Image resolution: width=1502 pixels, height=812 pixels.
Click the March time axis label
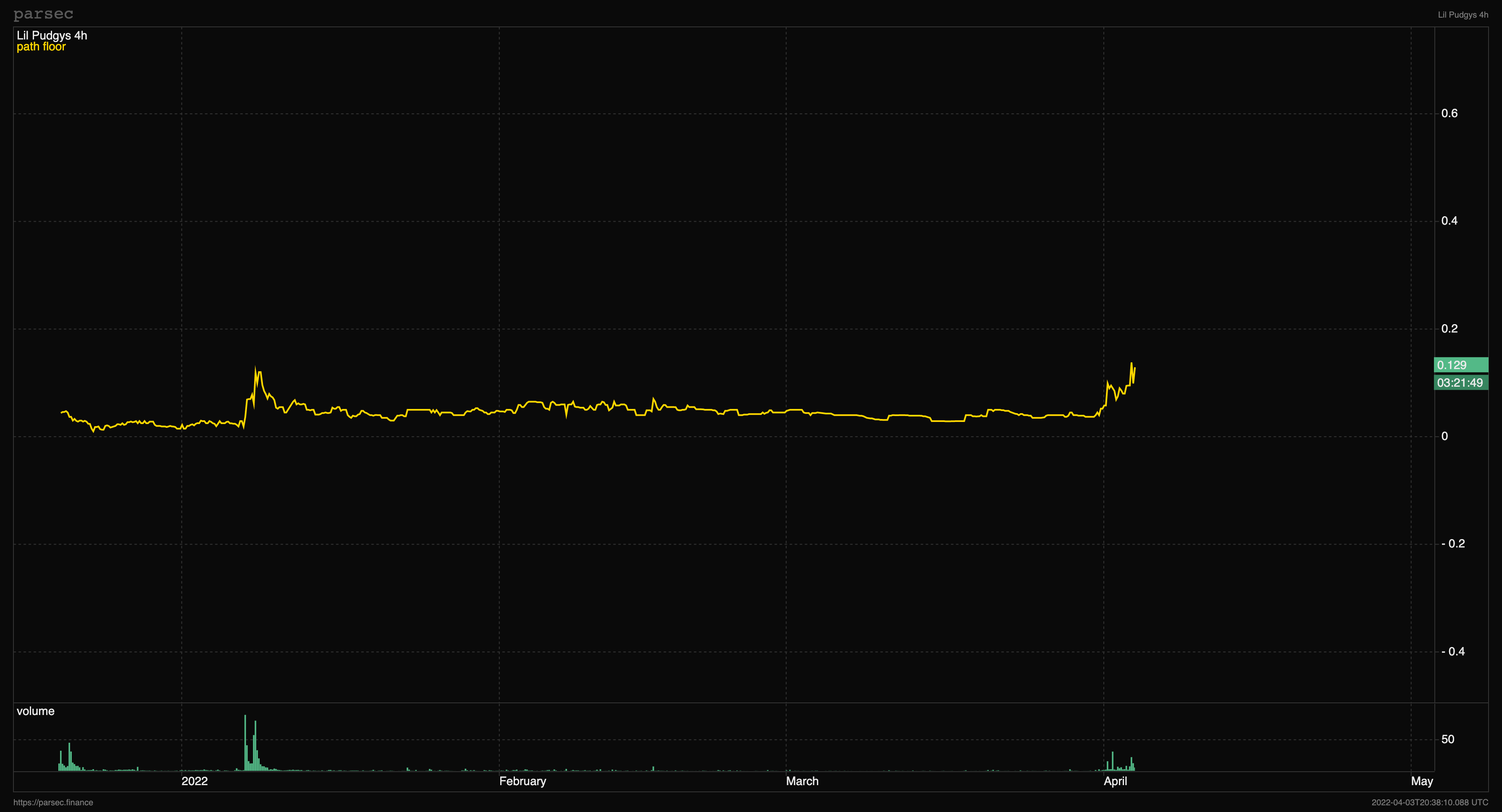[802, 781]
